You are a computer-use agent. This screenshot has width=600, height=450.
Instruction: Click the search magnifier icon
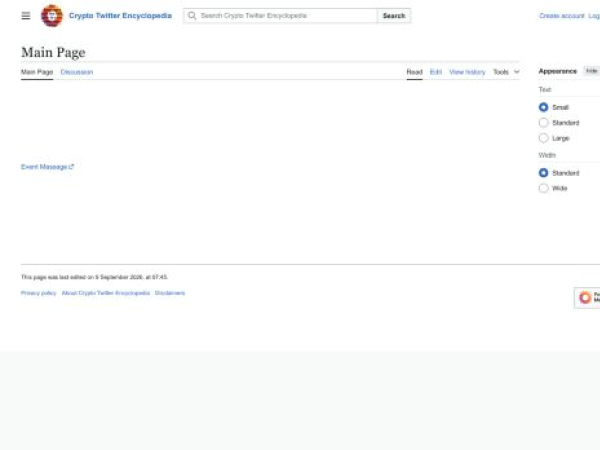coord(192,16)
